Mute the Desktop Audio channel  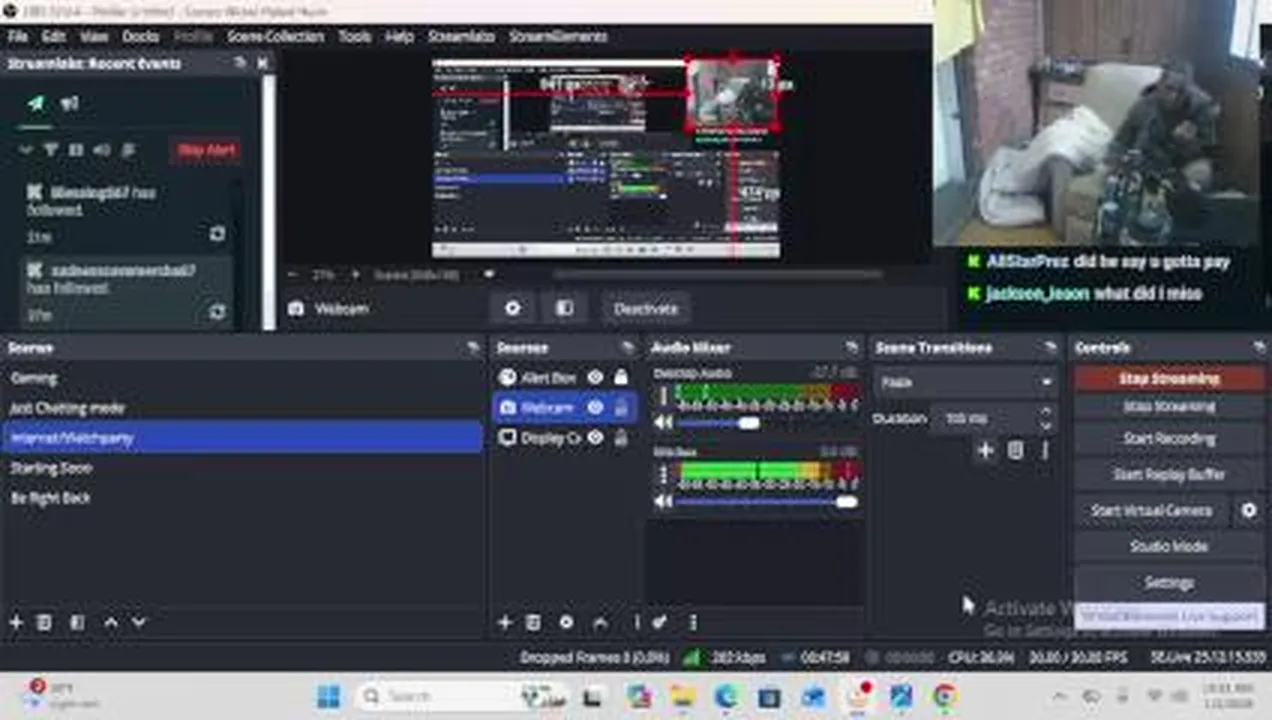coord(663,423)
